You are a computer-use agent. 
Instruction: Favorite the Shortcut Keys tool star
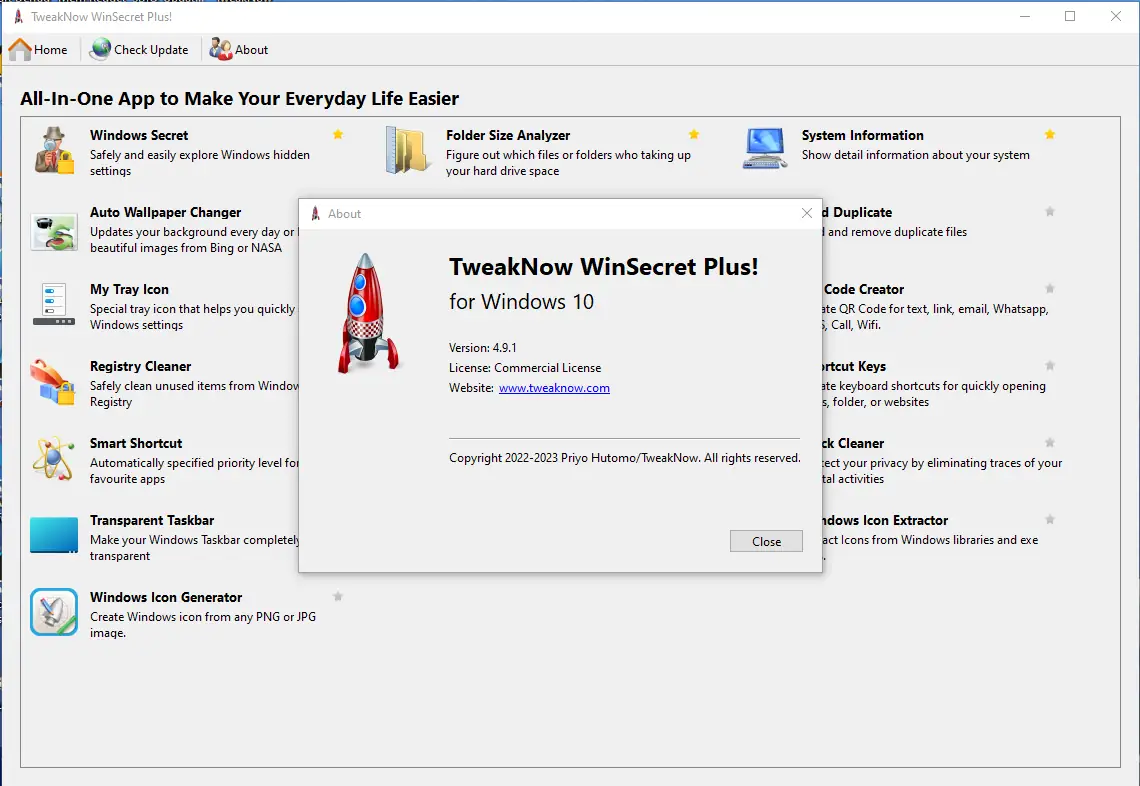(x=1050, y=366)
